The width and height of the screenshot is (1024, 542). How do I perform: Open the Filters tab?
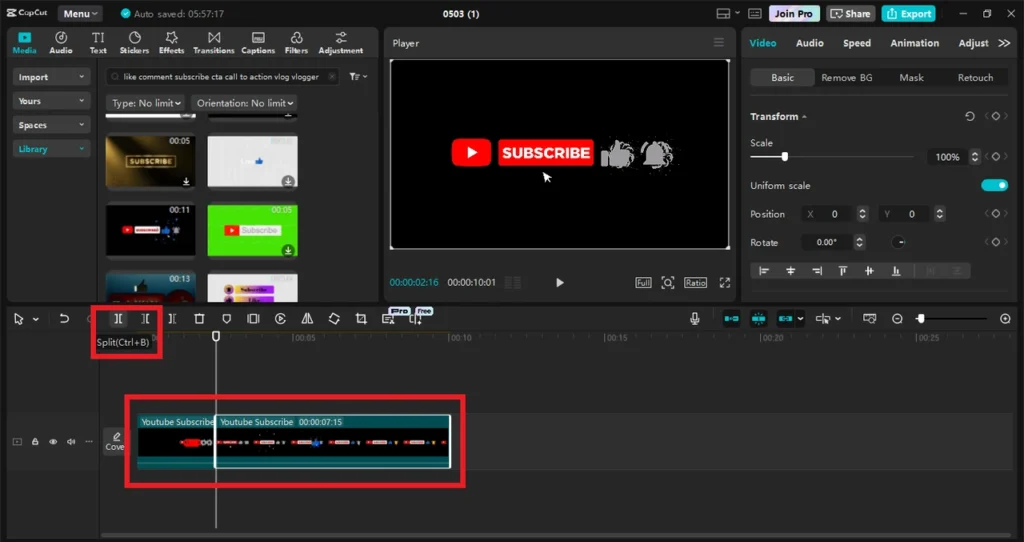click(x=296, y=42)
